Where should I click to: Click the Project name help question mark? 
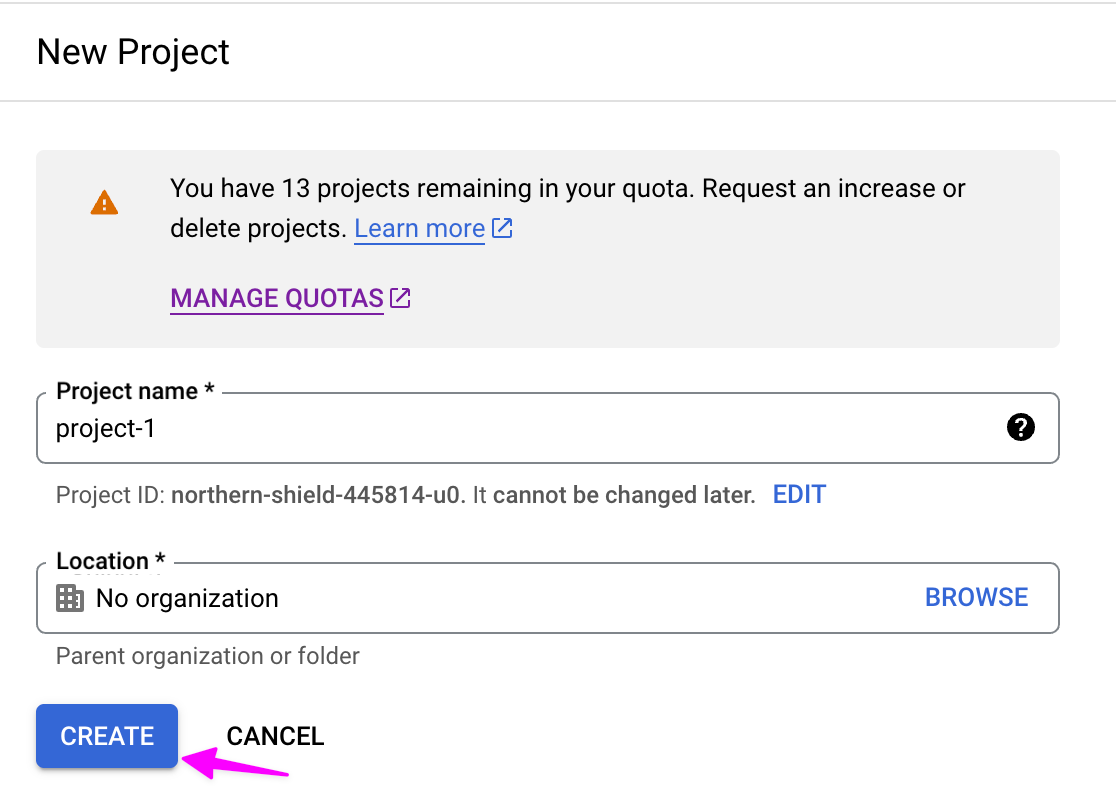1020,428
